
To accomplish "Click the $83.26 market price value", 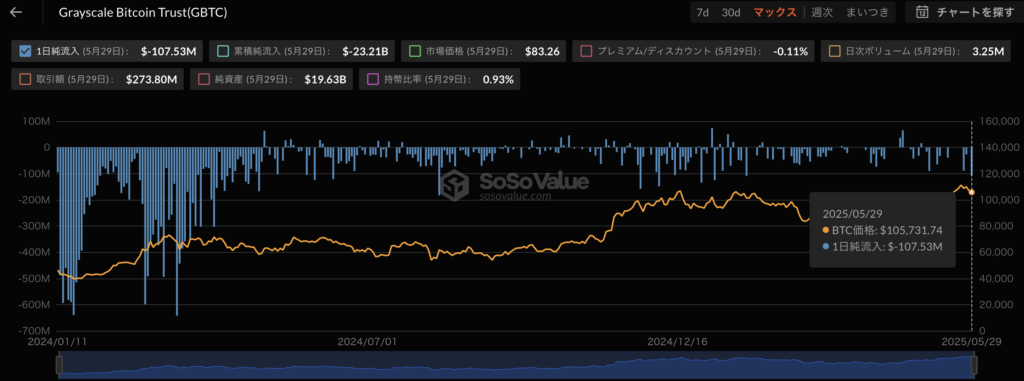I will coord(542,51).
